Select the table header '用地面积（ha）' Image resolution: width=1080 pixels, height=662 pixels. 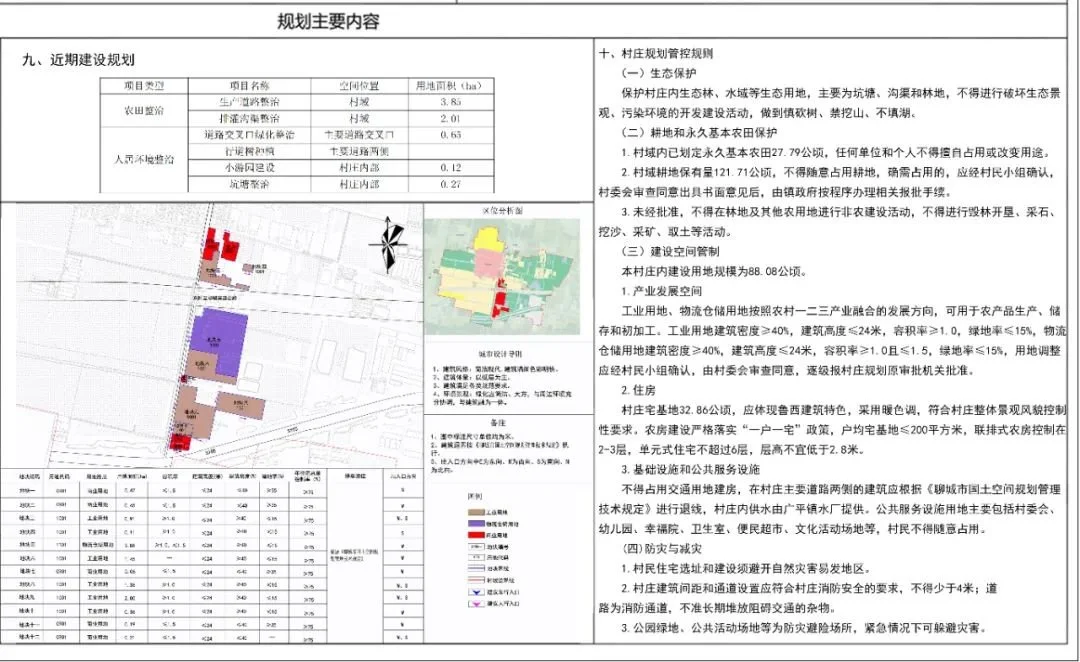coord(449,86)
